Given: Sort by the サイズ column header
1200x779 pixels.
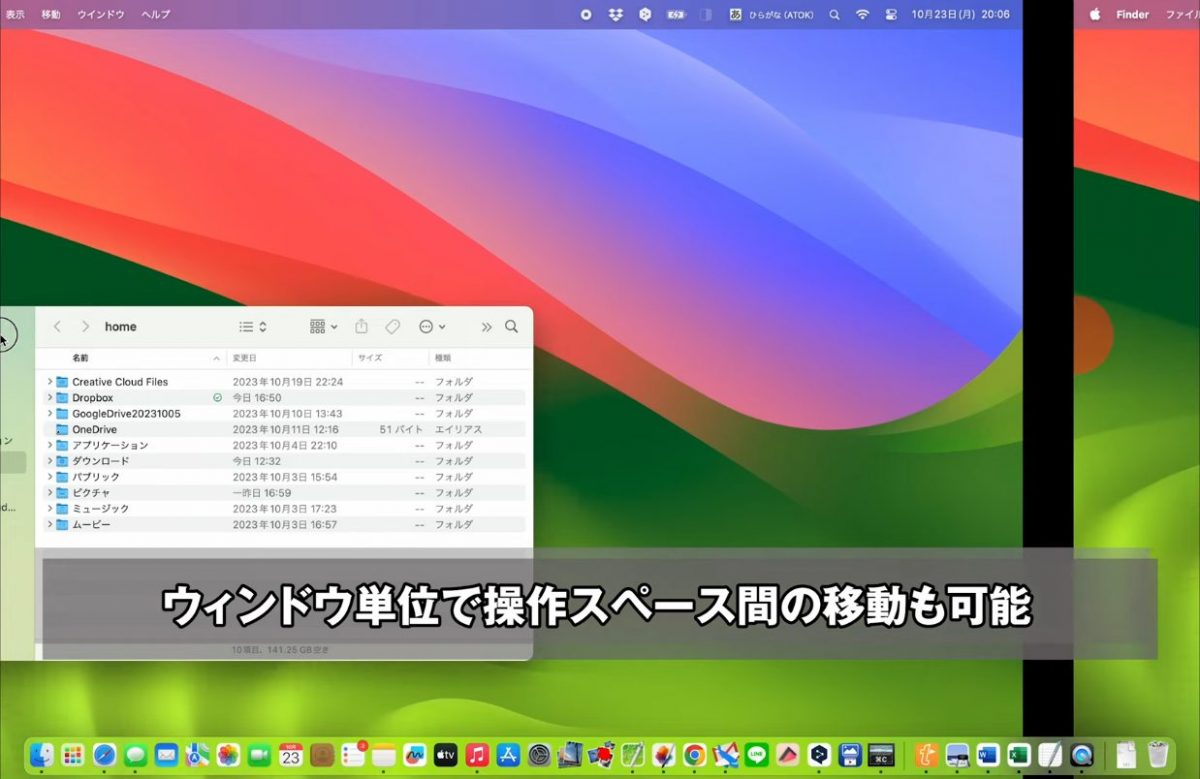Looking at the screenshot, I should coord(370,358).
